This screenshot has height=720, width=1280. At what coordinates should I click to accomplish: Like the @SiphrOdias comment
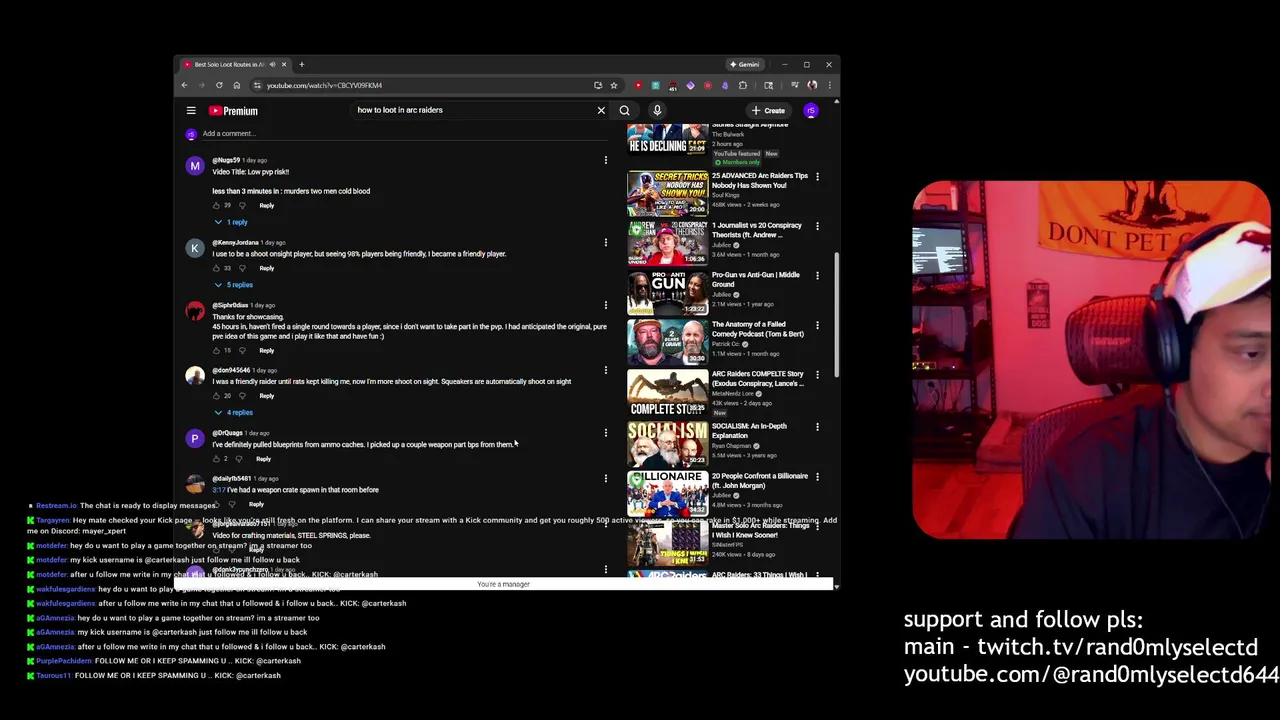click(216, 351)
